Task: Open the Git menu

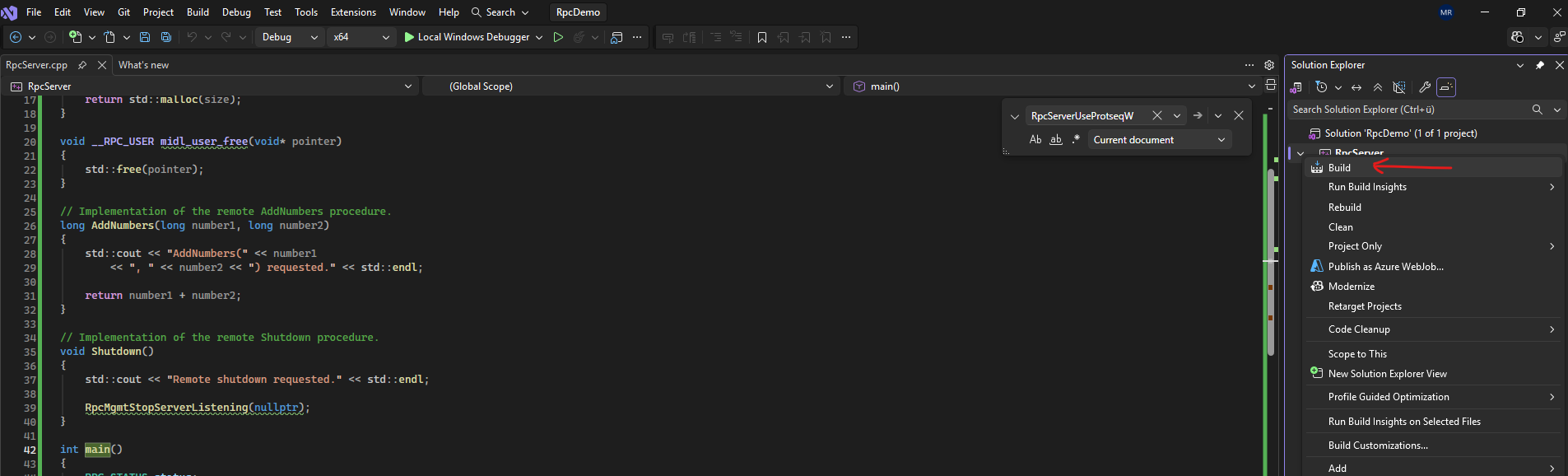Action: 124,12
